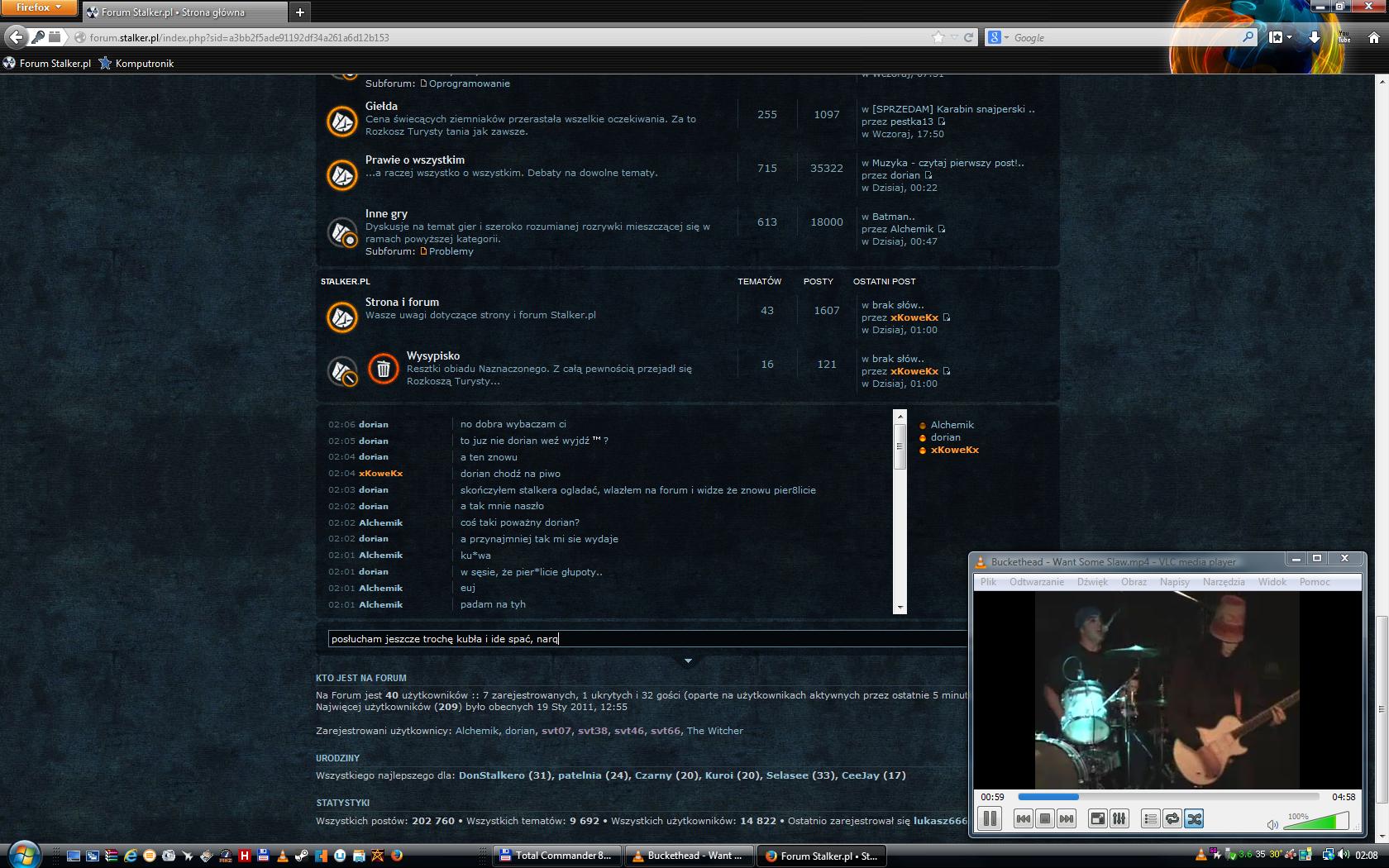This screenshot has height=868, width=1389.
Task: Open the Inne gry forum
Action: pyautogui.click(x=386, y=213)
